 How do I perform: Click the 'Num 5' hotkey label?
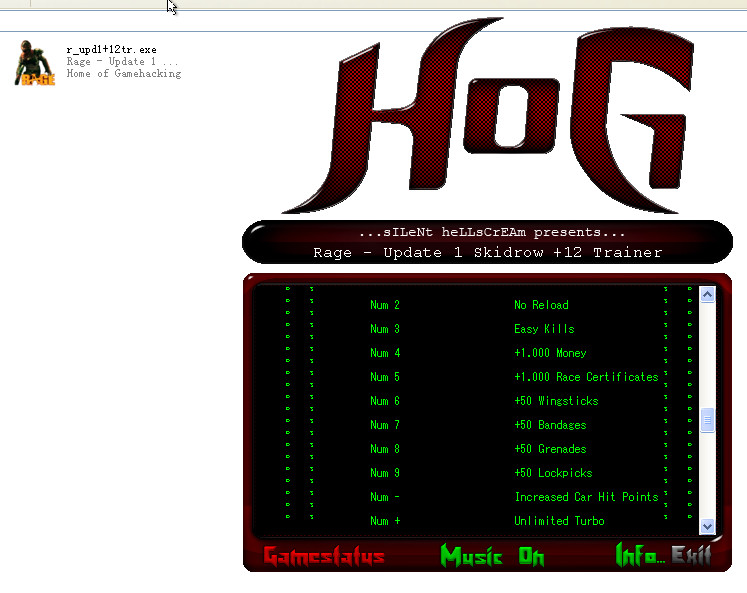[385, 377]
